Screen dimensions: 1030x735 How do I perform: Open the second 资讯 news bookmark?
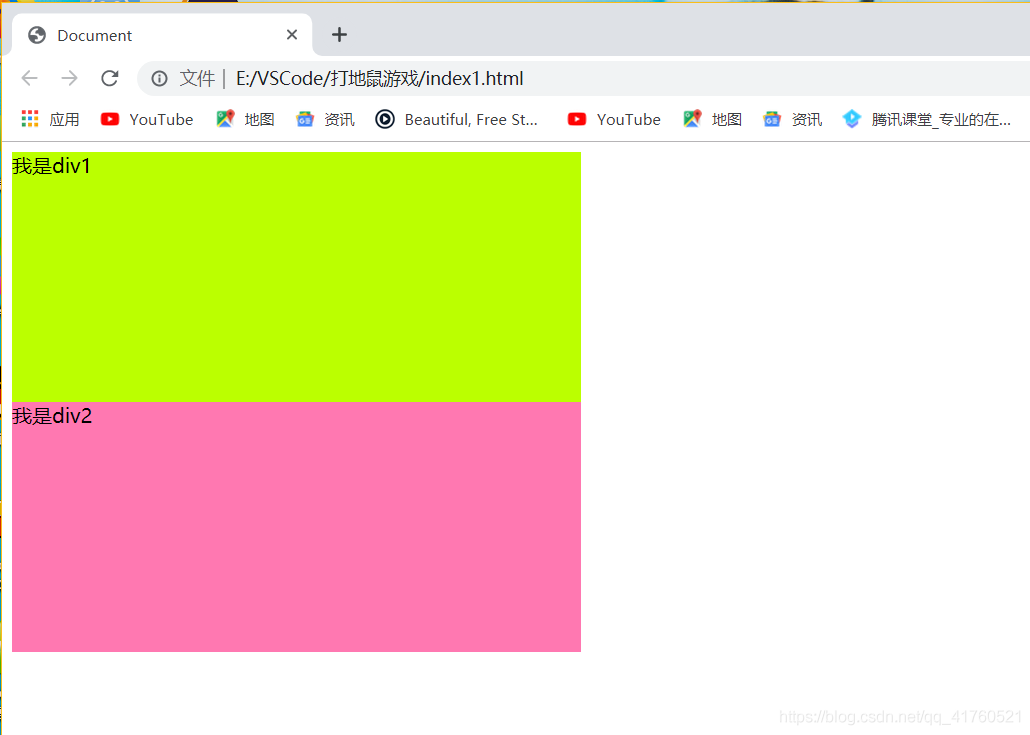point(792,120)
